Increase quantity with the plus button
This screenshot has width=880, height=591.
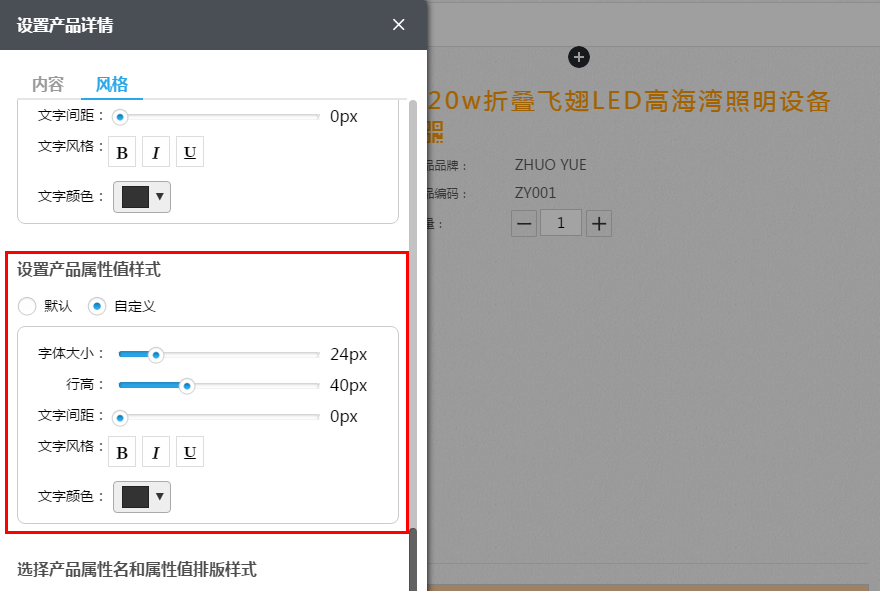[598, 222]
